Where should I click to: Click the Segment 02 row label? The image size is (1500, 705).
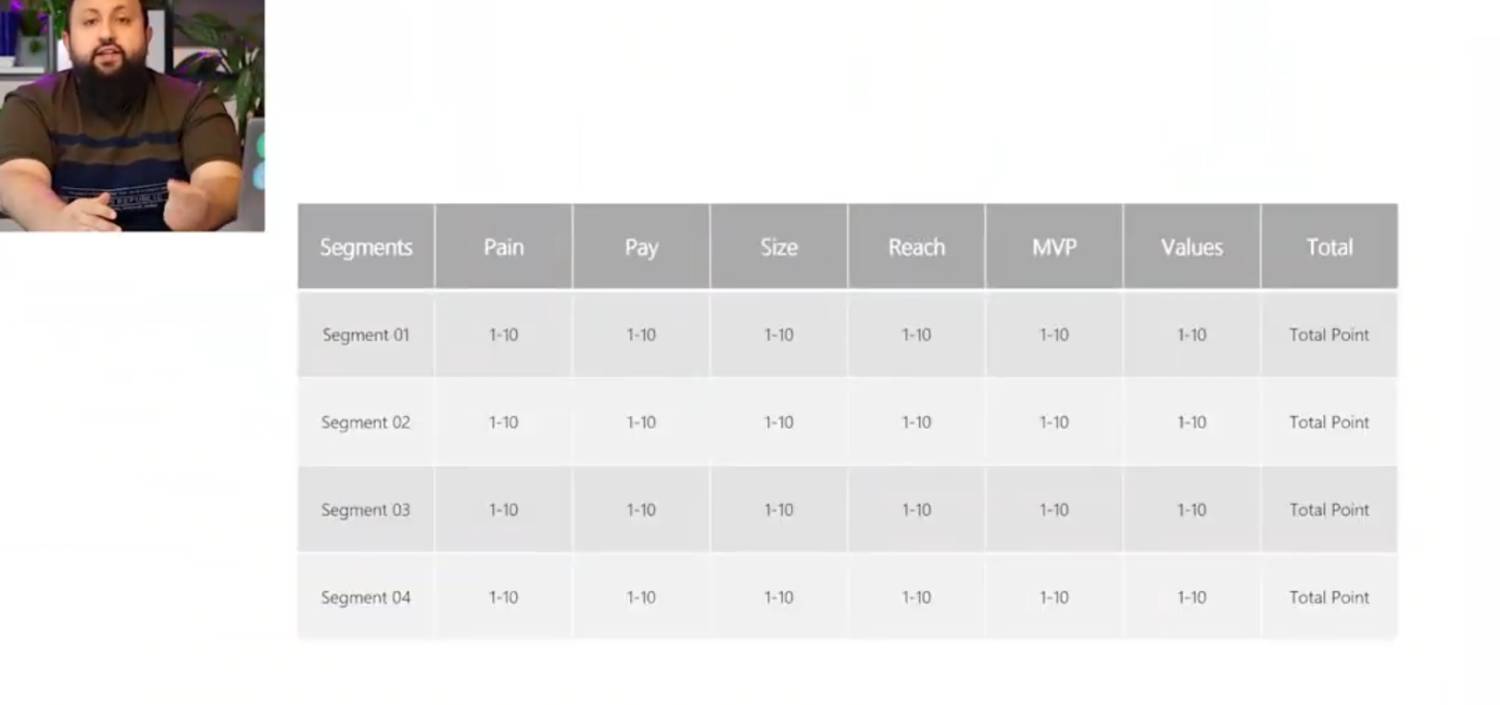click(366, 422)
